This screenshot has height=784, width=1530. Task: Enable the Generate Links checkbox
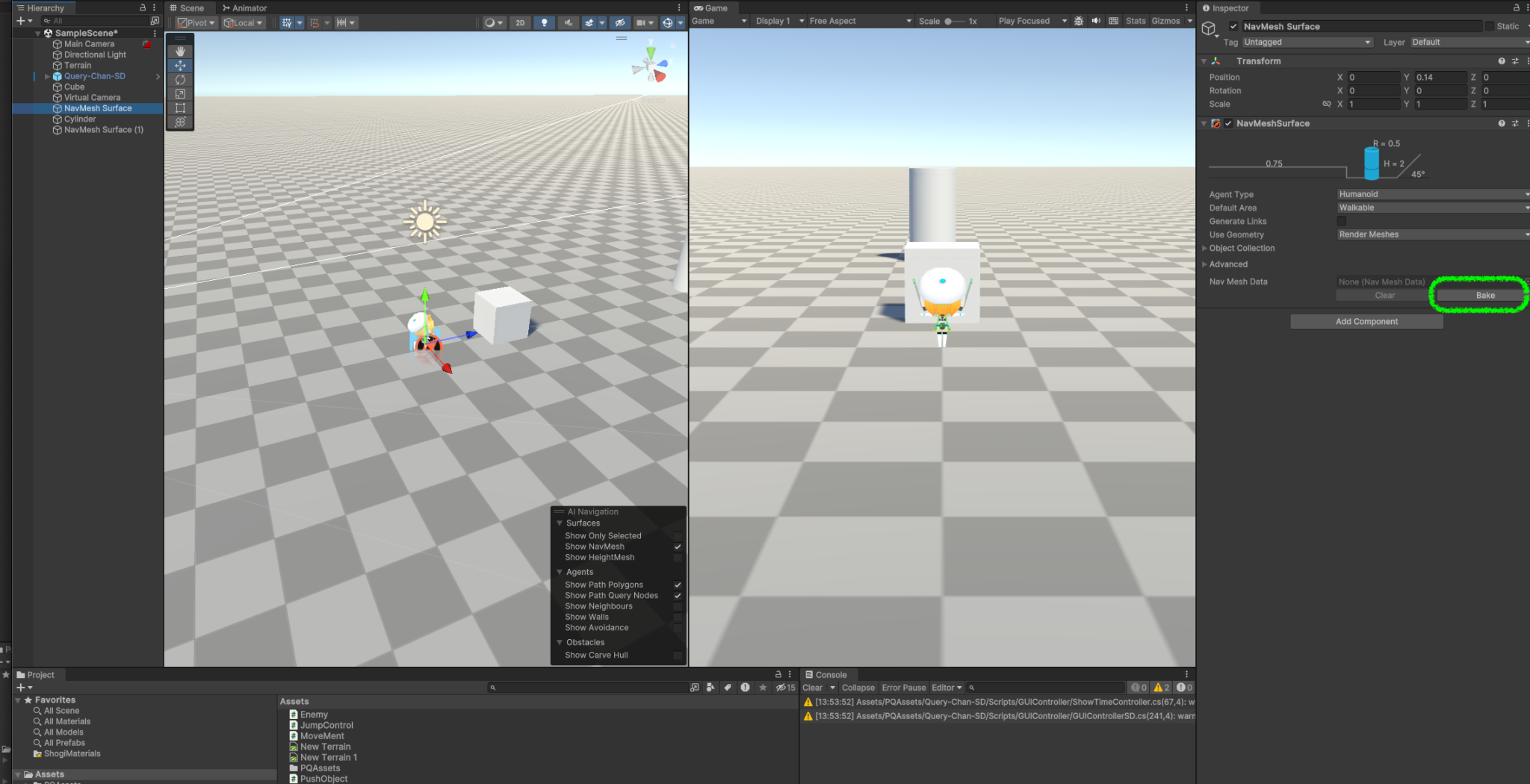(x=1340, y=221)
